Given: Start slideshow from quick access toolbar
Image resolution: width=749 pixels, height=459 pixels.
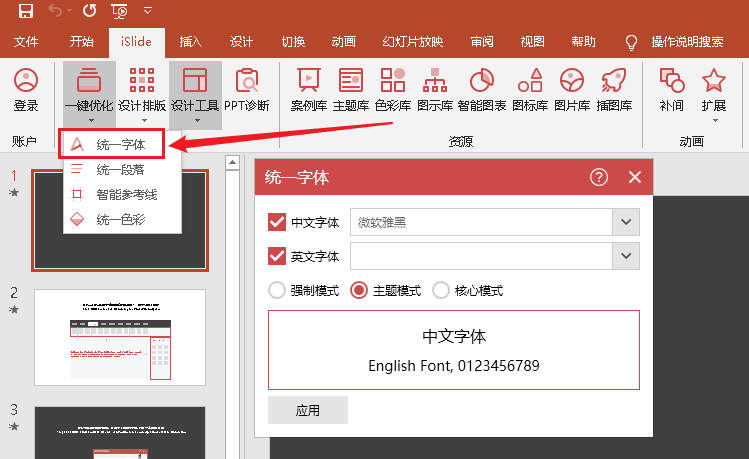Looking at the screenshot, I should tap(119, 11).
